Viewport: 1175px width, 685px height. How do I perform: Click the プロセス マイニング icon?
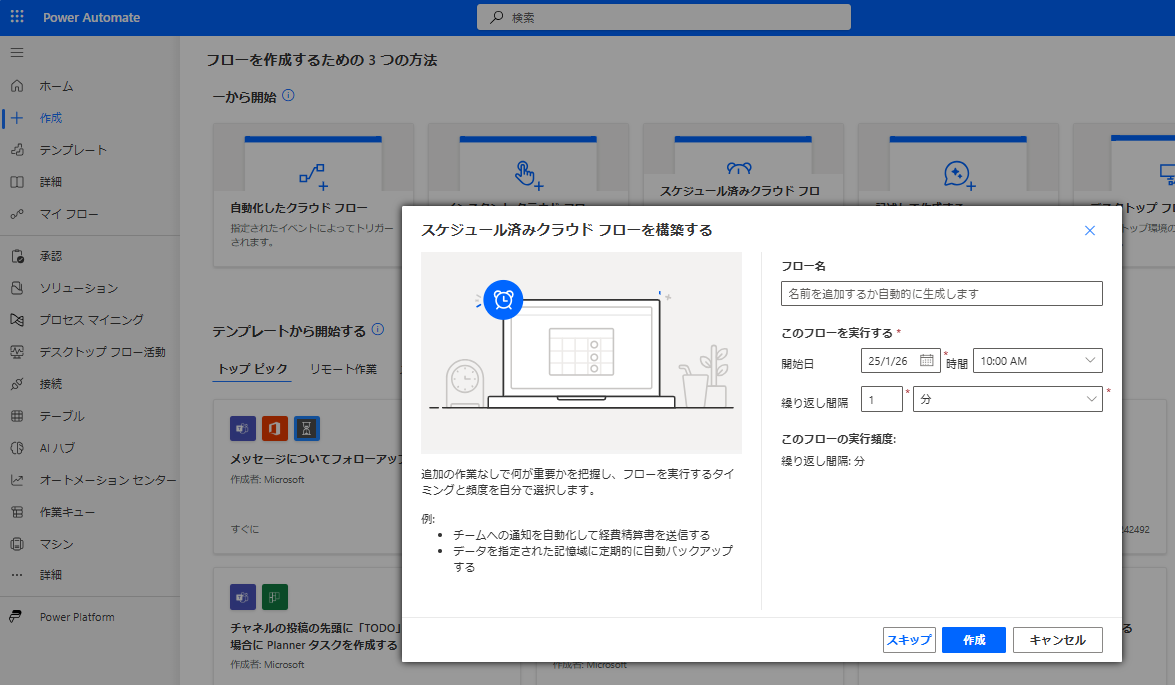click(17, 320)
